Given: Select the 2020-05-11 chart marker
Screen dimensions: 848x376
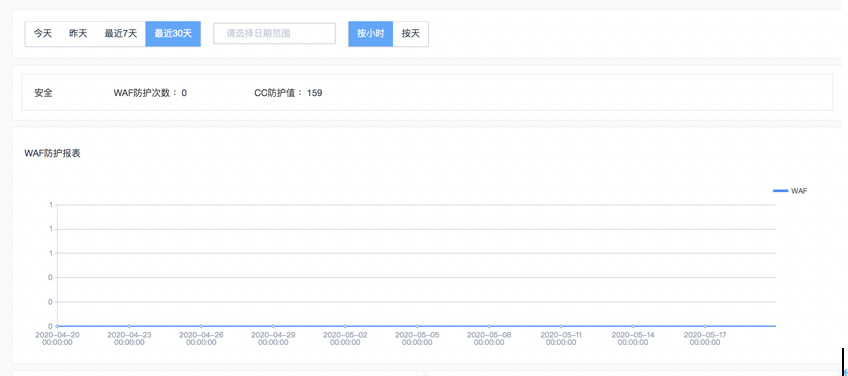Looking at the screenshot, I should (x=561, y=326).
